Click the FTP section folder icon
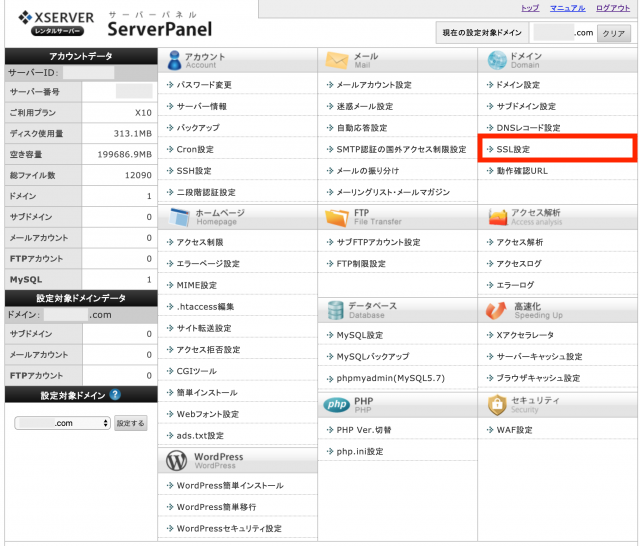The width and height of the screenshot is (640, 546). point(337,217)
